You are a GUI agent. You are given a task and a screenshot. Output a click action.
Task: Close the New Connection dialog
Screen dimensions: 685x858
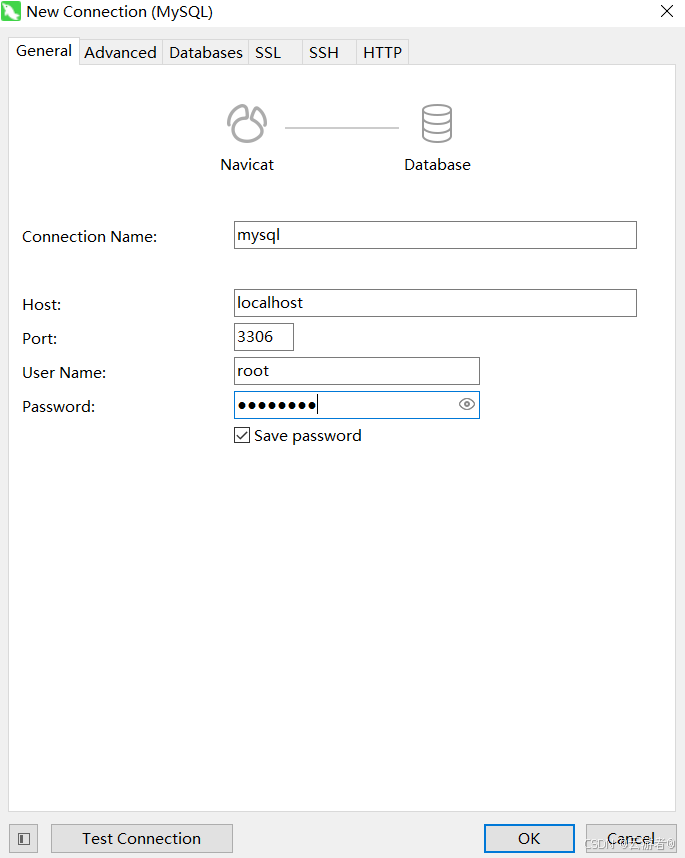click(x=666, y=11)
